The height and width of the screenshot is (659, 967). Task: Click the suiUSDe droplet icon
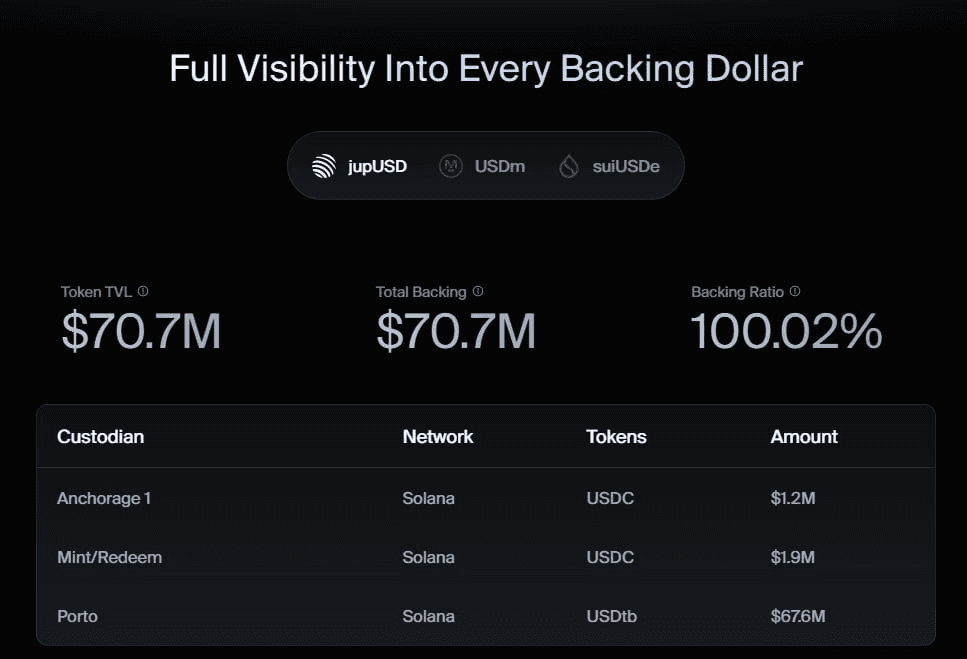569,166
